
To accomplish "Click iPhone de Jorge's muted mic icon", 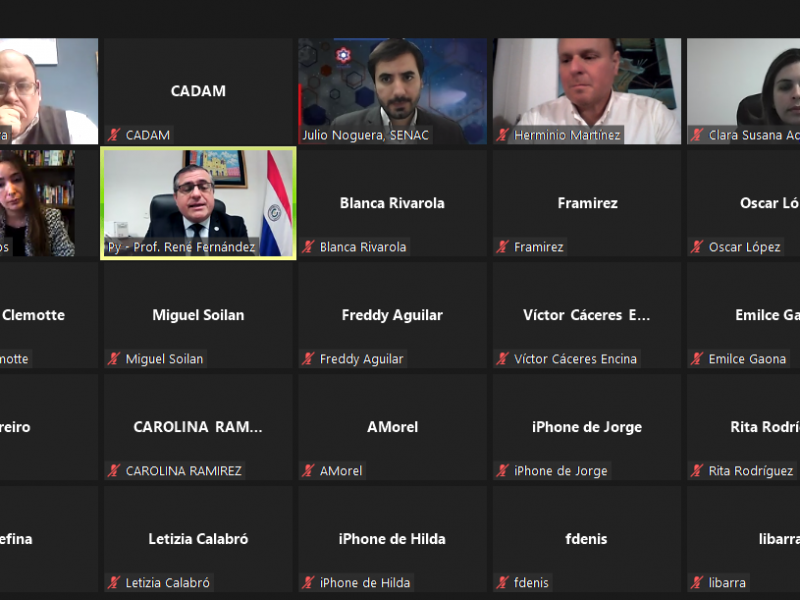I will (503, 471).
